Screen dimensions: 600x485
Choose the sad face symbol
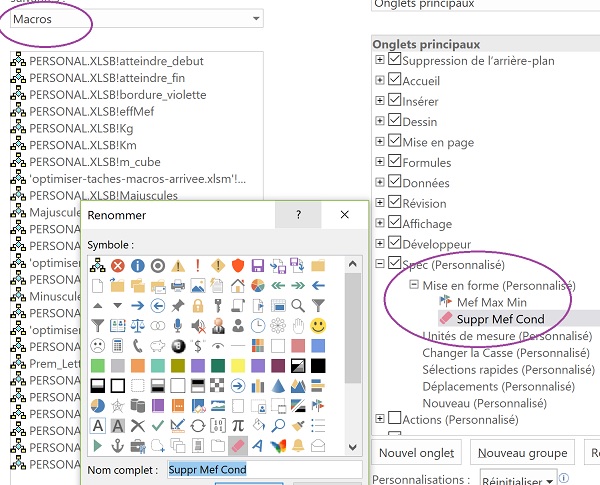pyautogui.click(x=98, y=346)
